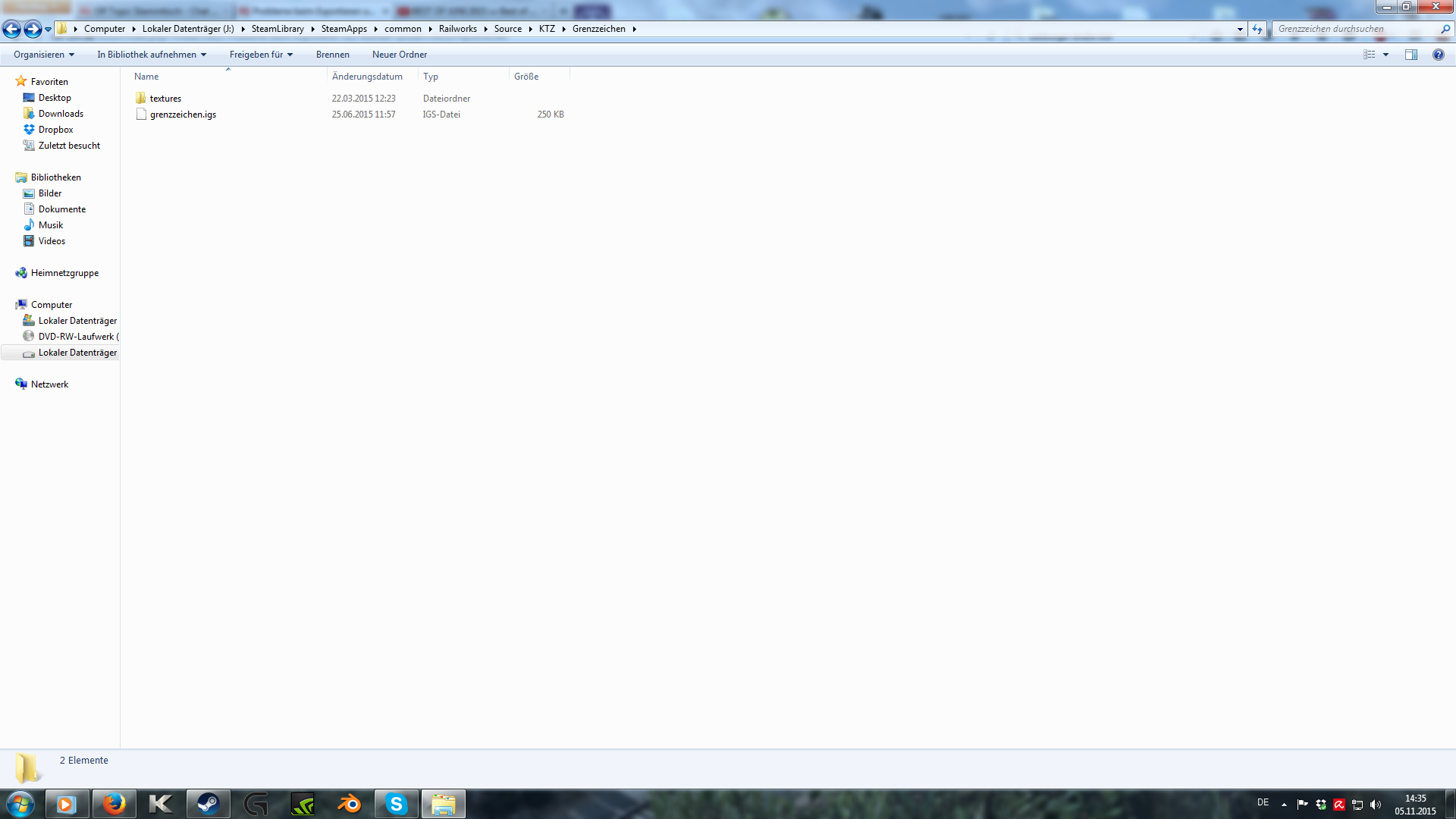This screenshot has height=819, width=1456.
Task: Select the grenzzeichen.igs file
Action: (x=183, y=115)
